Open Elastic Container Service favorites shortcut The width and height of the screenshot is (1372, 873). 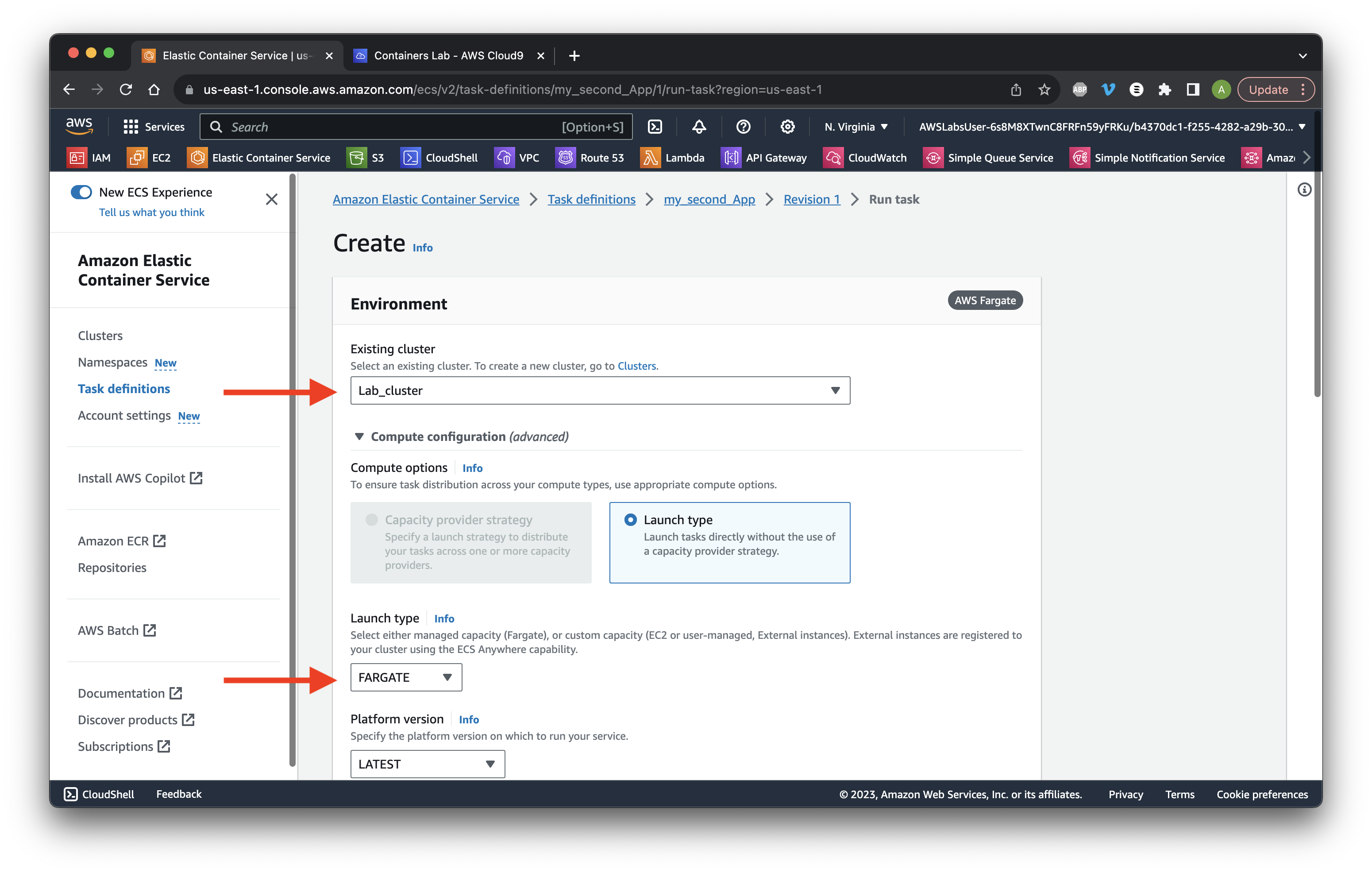click(x=258, y=158)
